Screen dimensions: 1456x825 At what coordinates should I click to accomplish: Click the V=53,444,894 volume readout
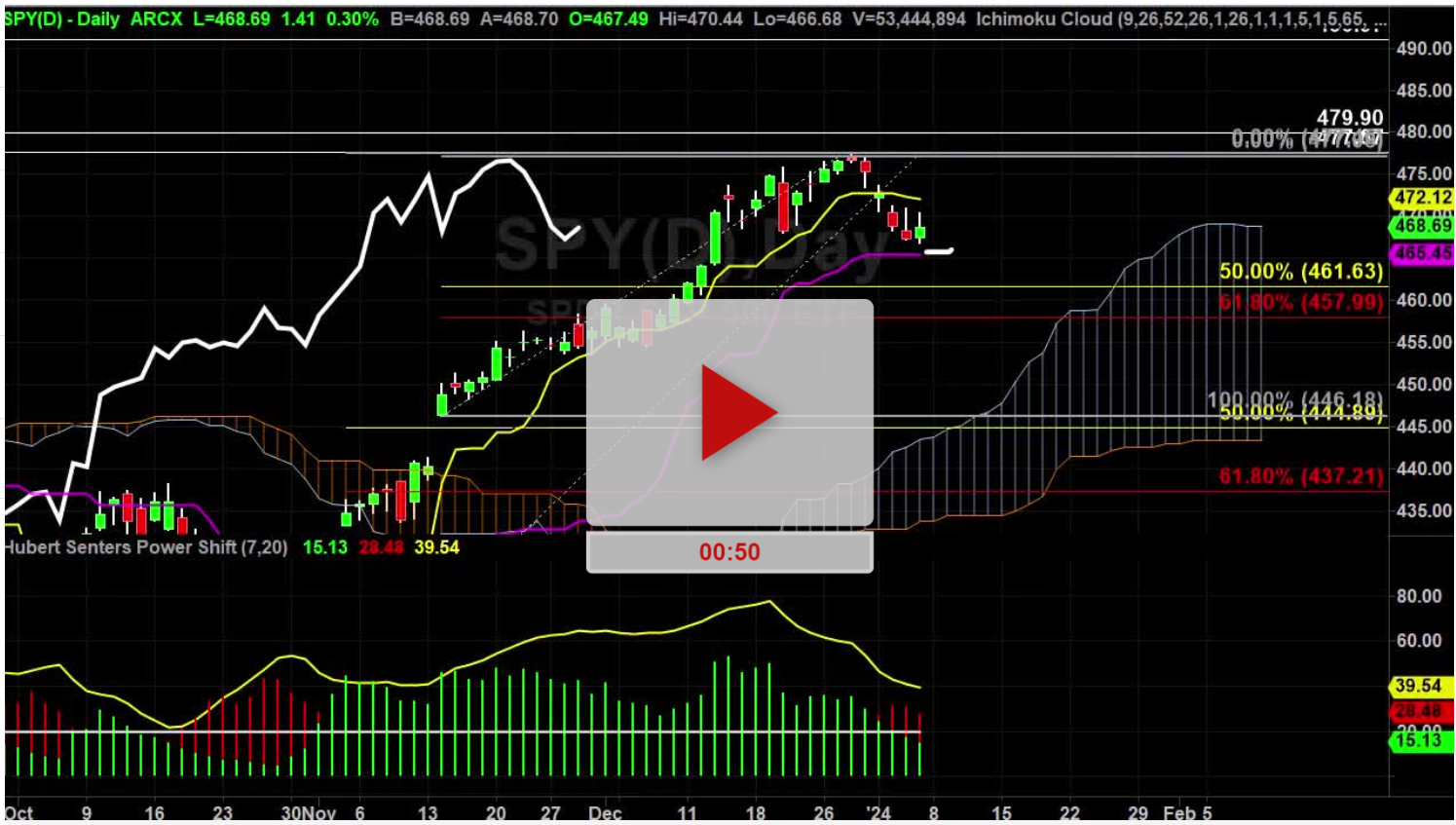[x=909, y=19]
